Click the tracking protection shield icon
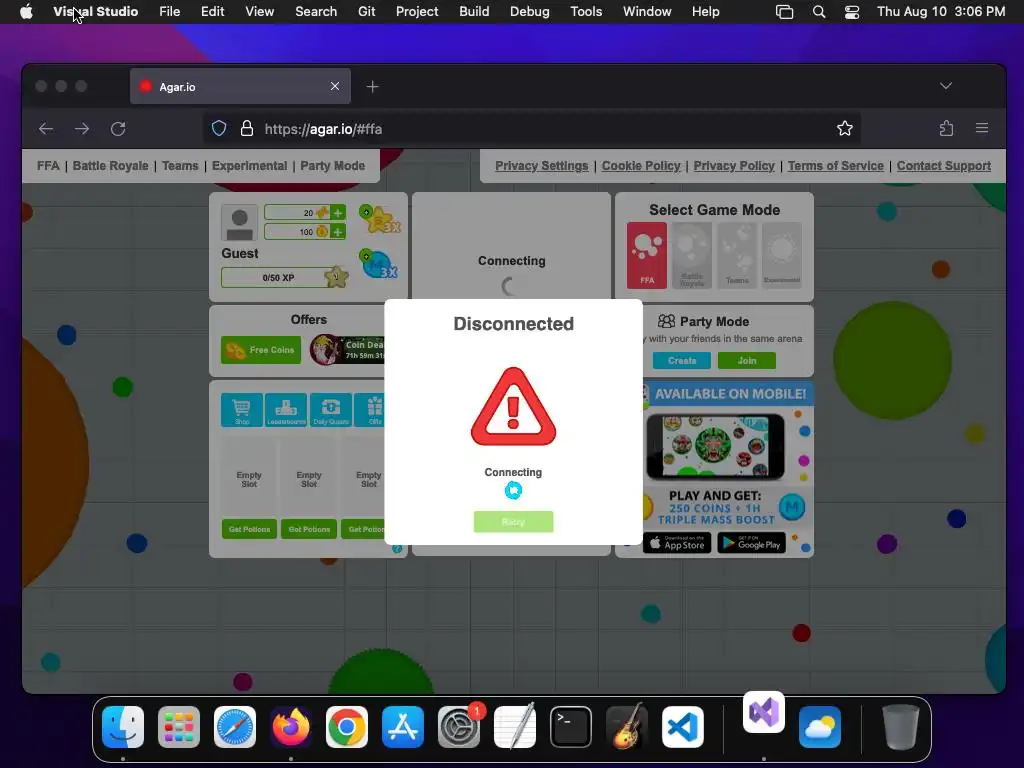The image size is (1024, 768). pyautogui.click(x=219, y=129)
